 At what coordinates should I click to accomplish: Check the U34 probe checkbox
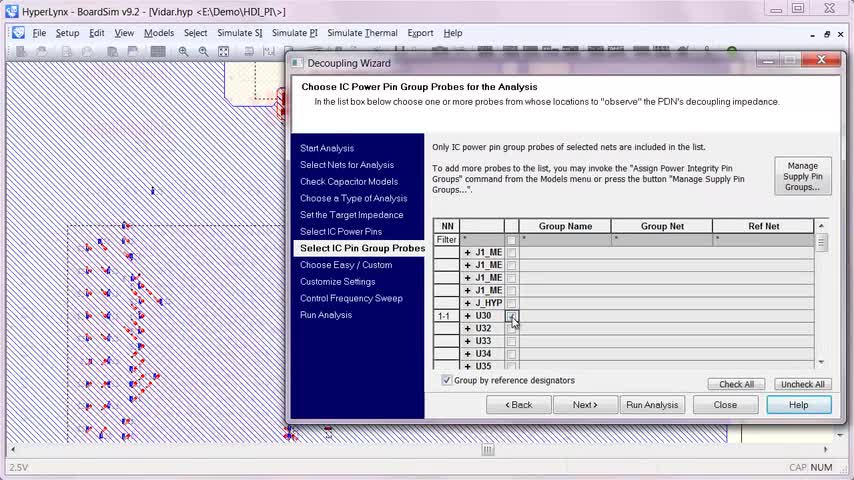511,354
